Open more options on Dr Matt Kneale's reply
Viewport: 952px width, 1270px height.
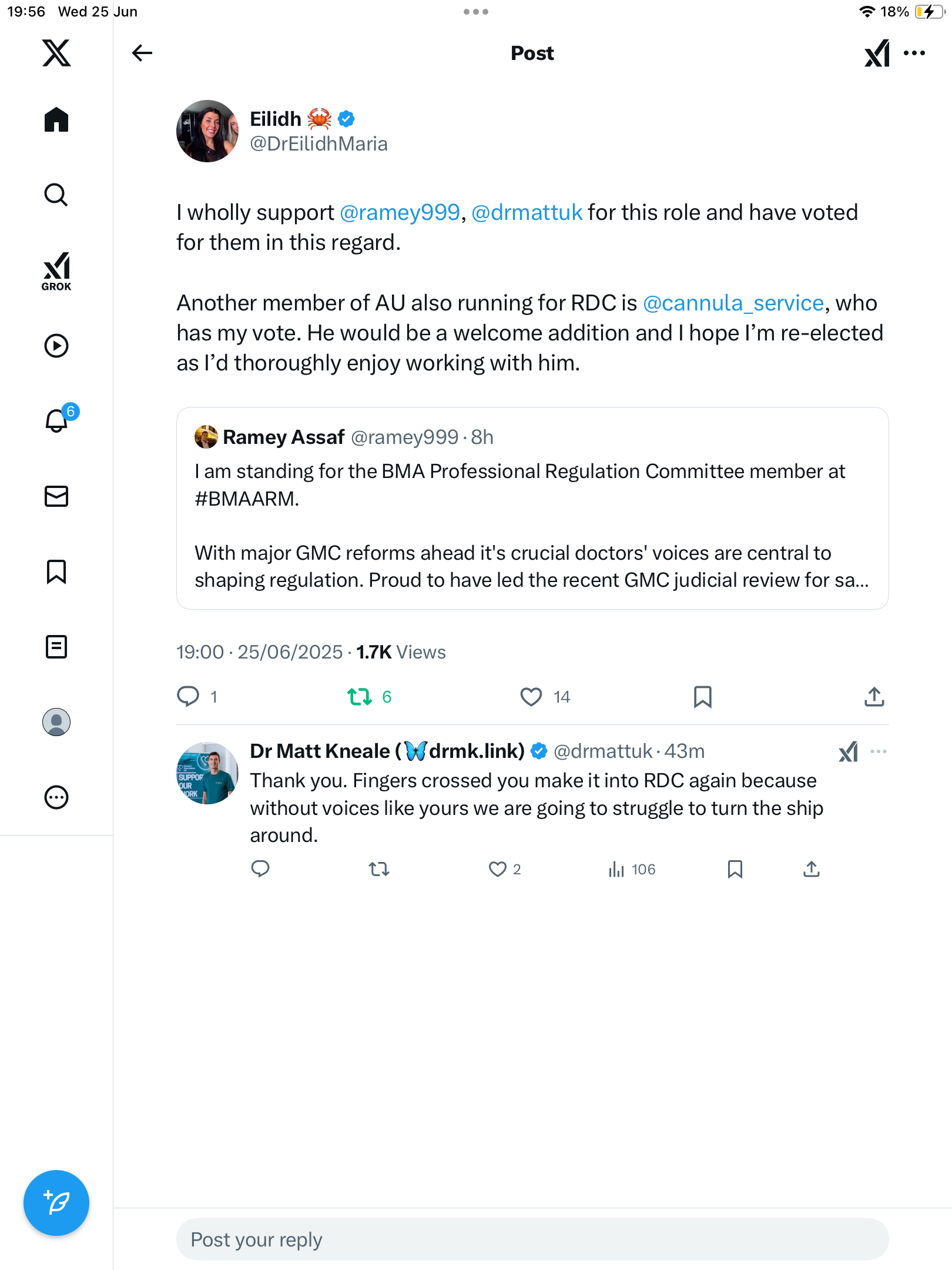[879, 751]
